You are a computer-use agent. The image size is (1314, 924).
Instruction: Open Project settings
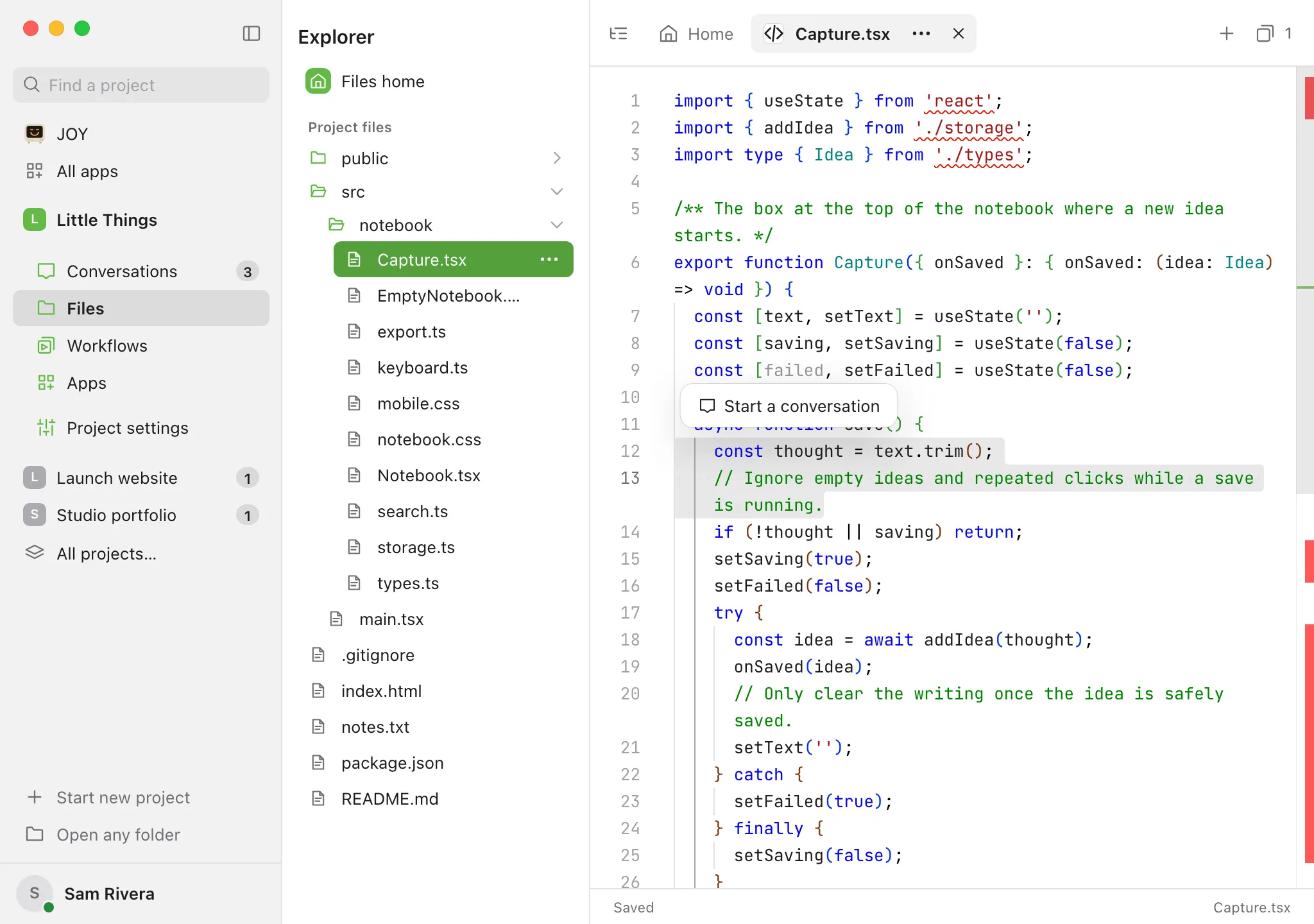coord(141,427)
